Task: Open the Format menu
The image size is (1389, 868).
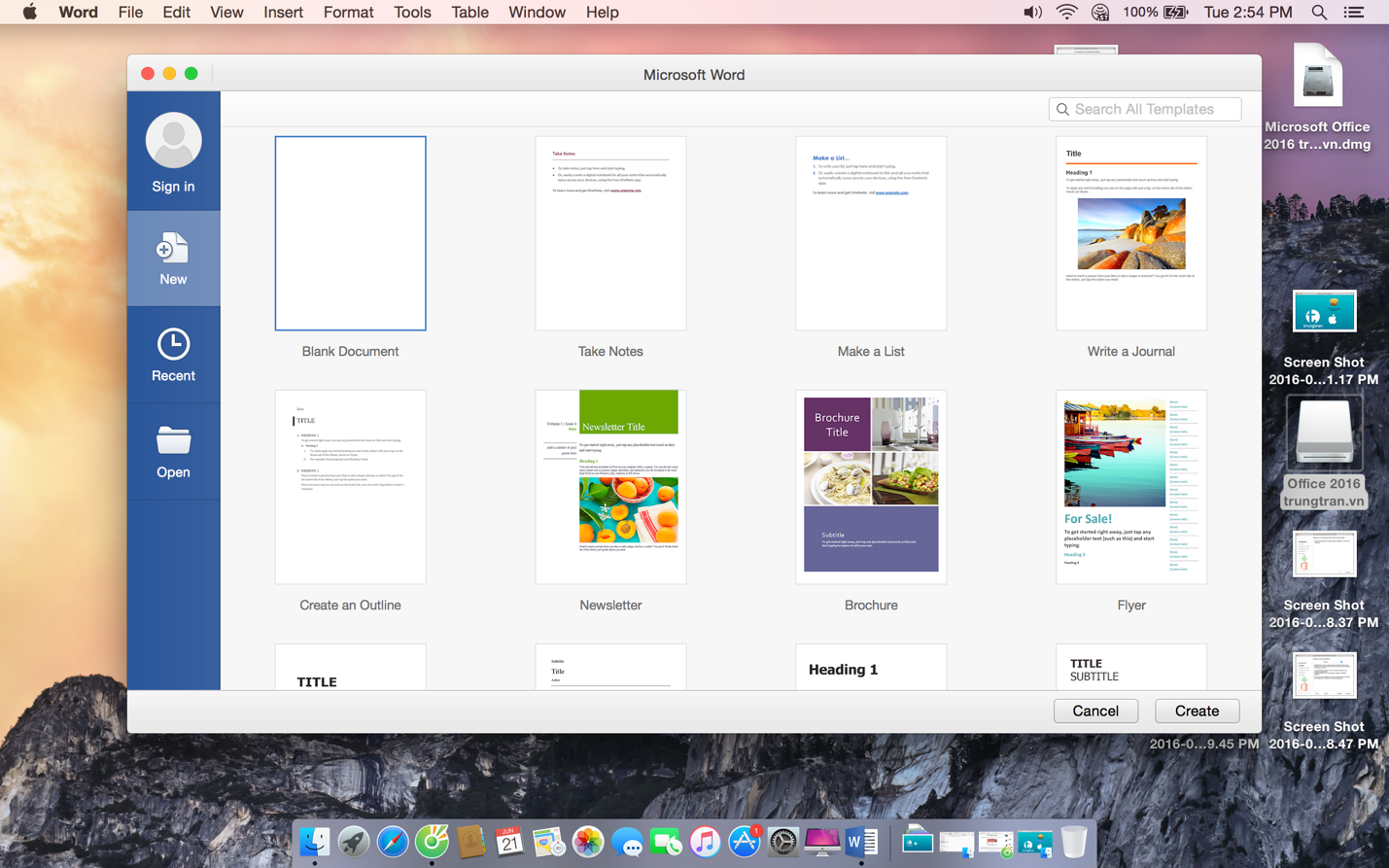Action: [348, 12]
